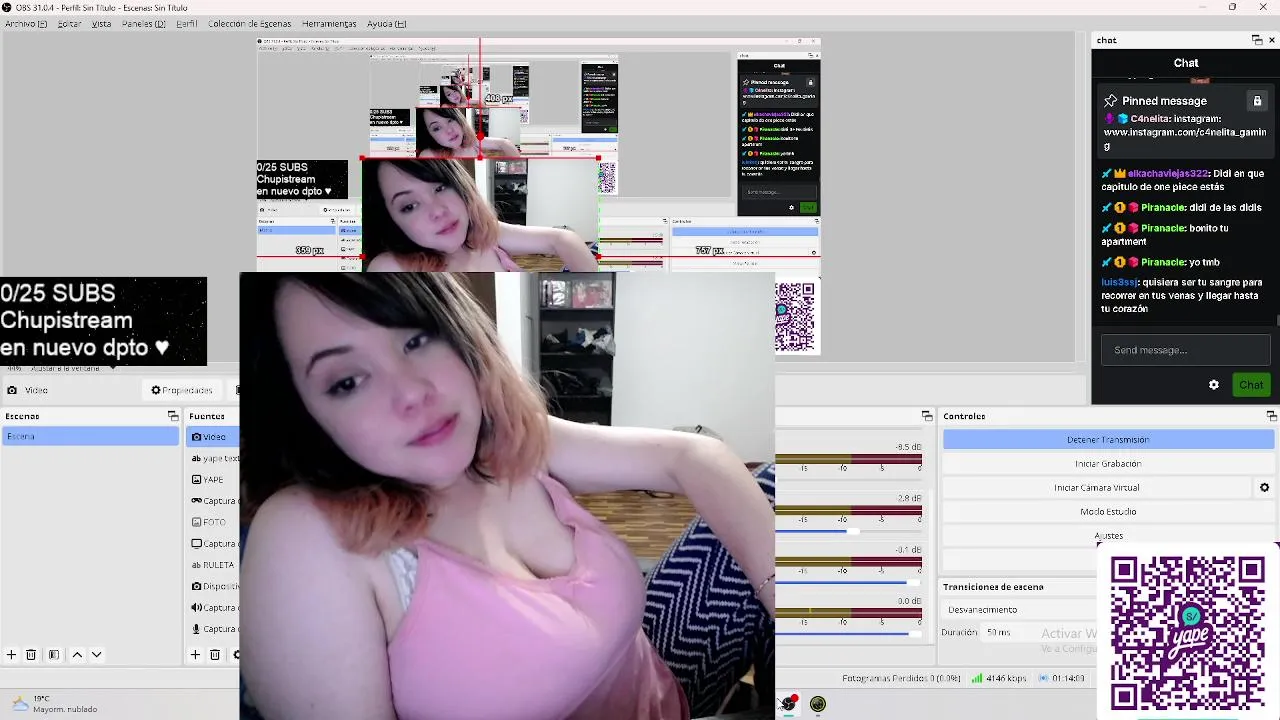Open the Herramientas menu
The width and height of the screenshot is (1280, 720).
(x=329, y=24)
